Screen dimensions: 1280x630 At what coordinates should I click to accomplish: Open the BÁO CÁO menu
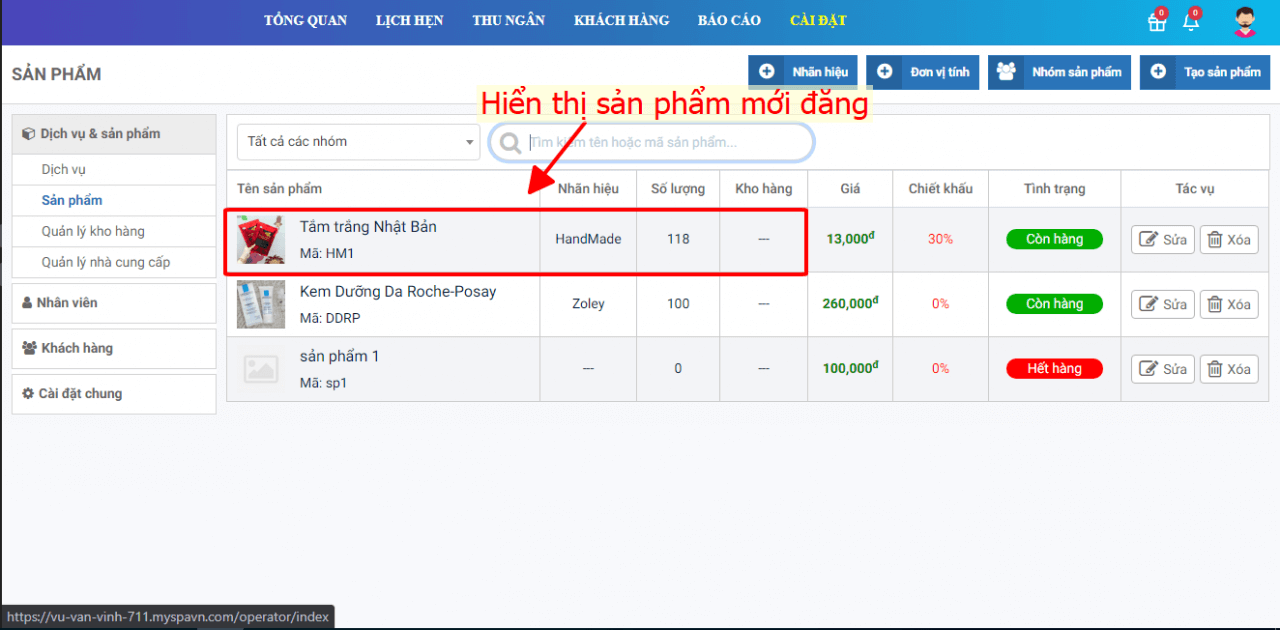point(729,21)
